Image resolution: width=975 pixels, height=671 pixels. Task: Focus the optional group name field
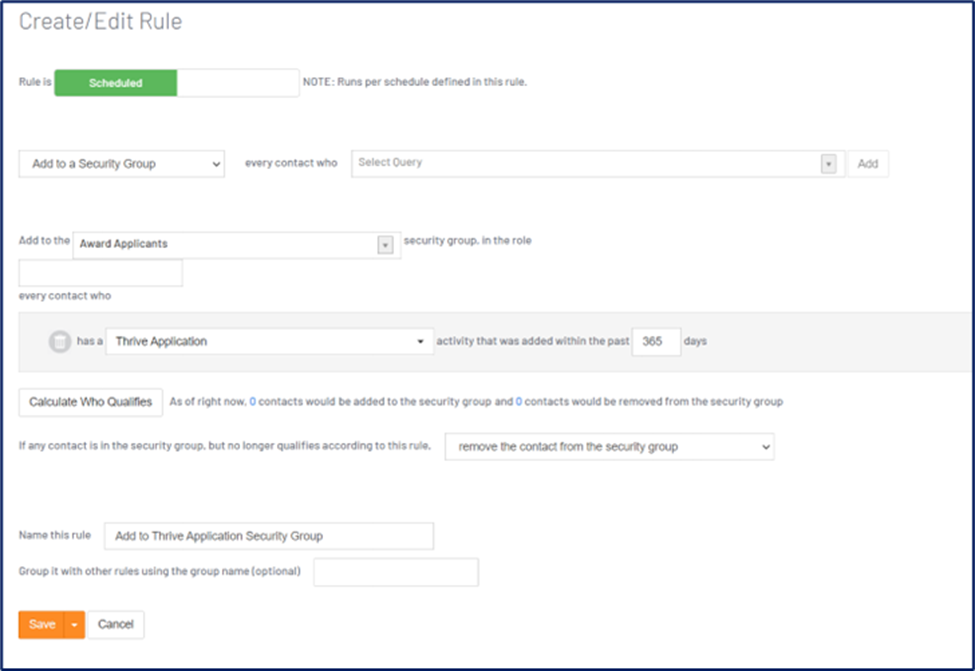[396, 572]
